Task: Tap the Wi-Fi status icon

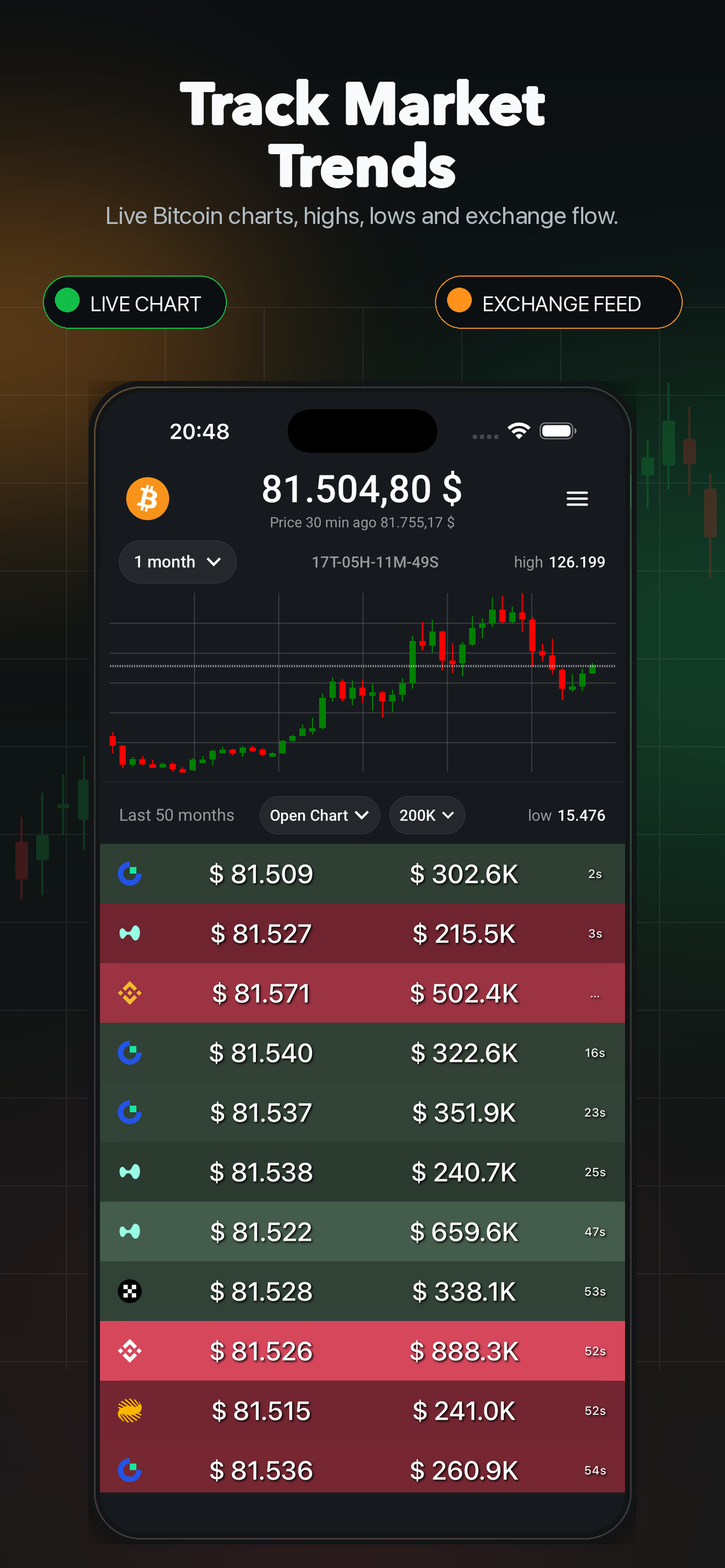Action: 519,431
